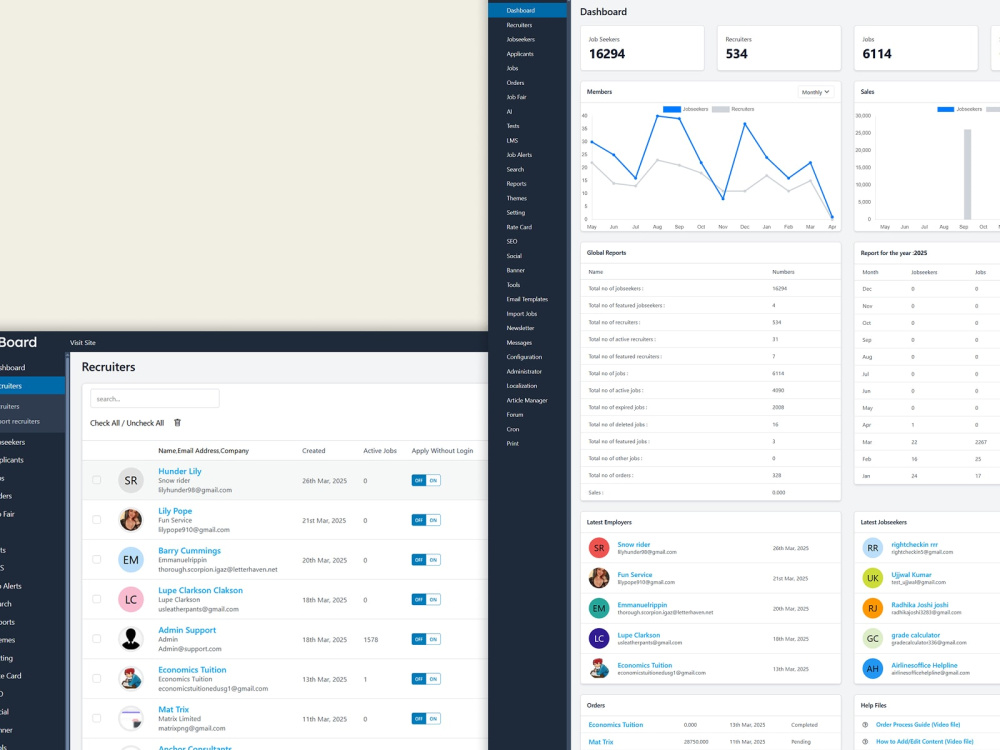
Task: Tick the checkbox for Lily Pope row
Action: (x=96, y=520)
